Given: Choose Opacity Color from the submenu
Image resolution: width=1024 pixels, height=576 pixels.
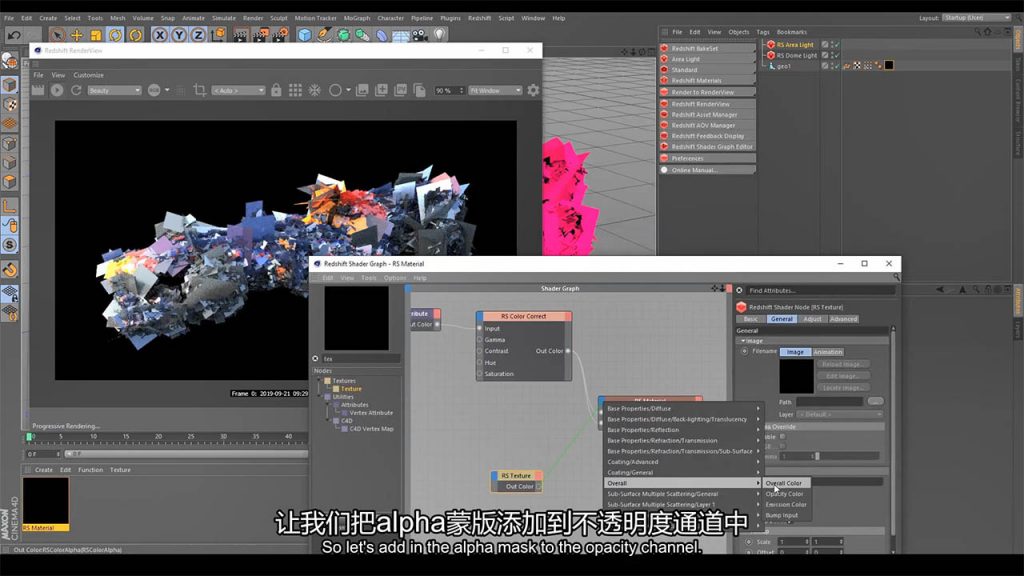Looking at the screenshot, I should point(784,494).
